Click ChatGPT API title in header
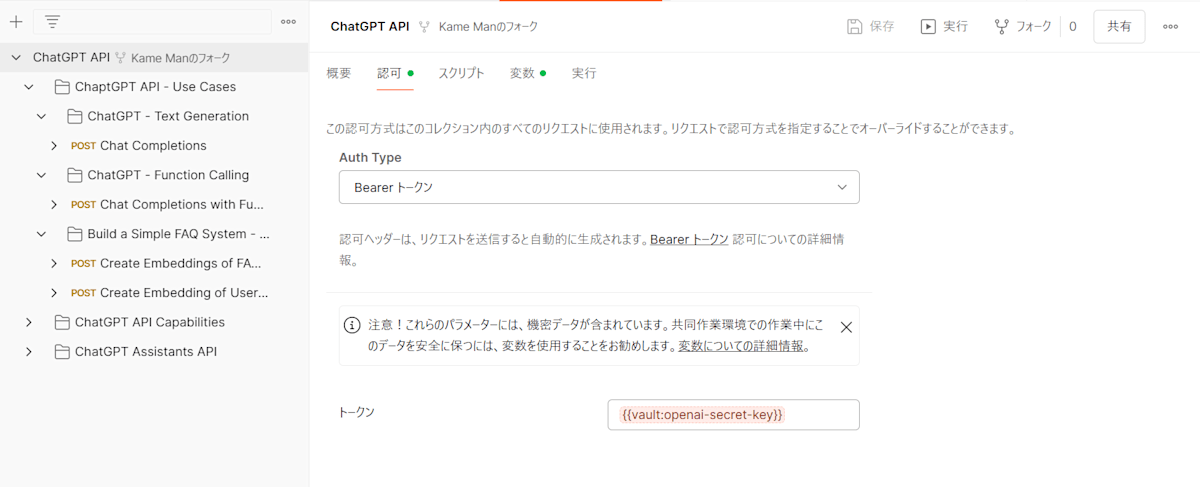The image size is (1200, 487). point(370,27)
